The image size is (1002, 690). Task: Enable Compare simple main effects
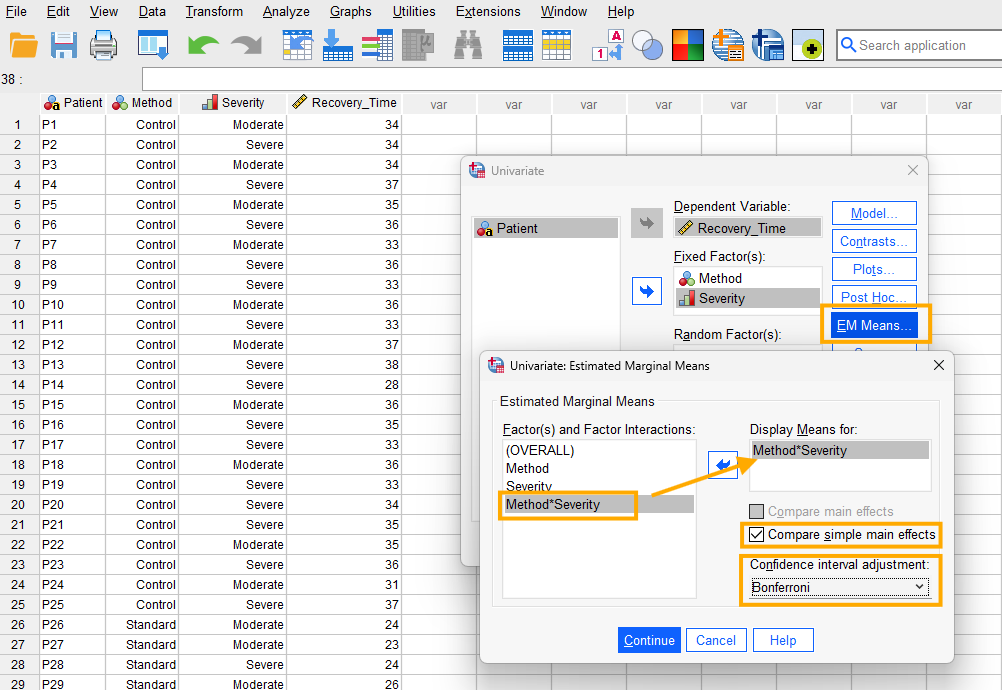tap(757, 535)
